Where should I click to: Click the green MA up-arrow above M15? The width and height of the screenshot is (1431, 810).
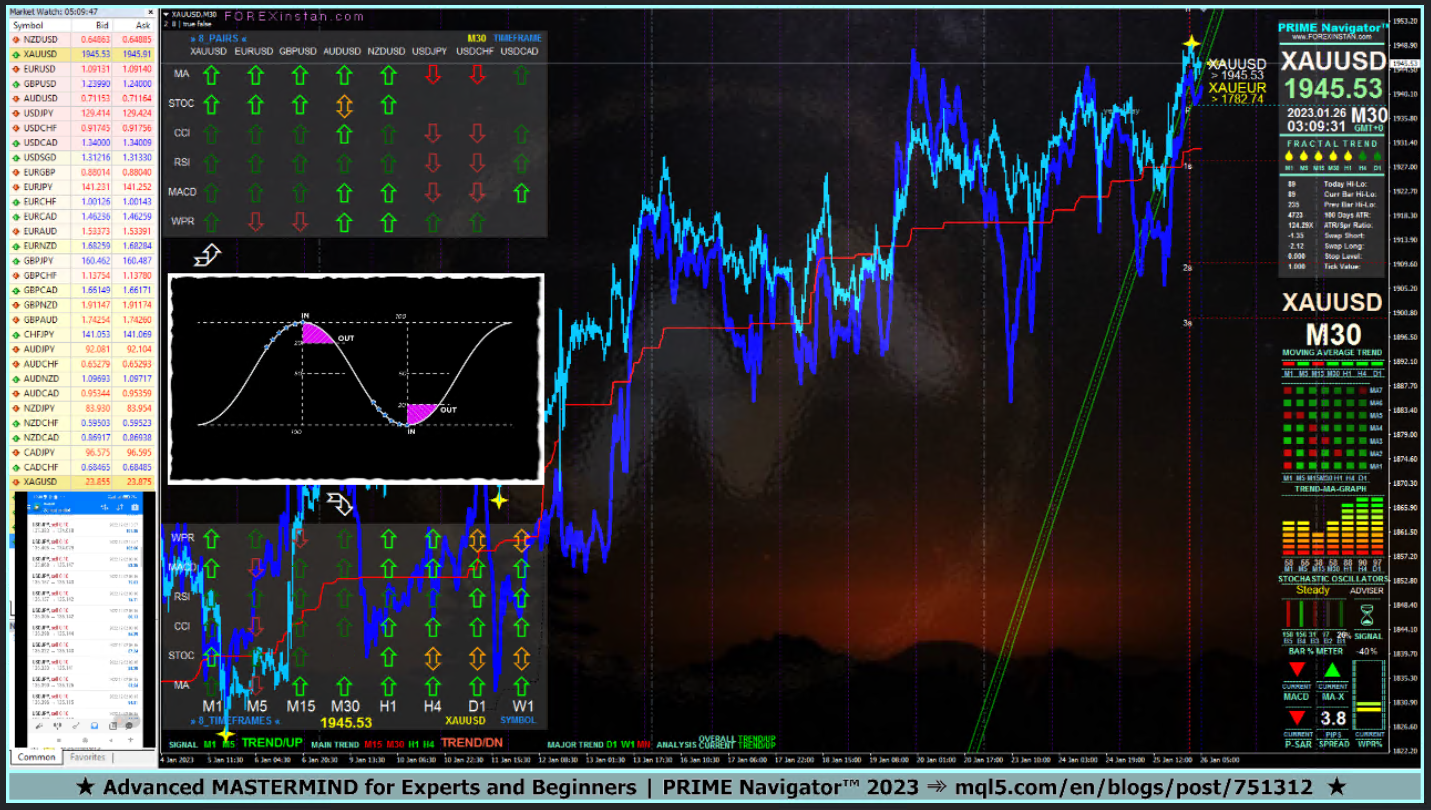(300, 687)
